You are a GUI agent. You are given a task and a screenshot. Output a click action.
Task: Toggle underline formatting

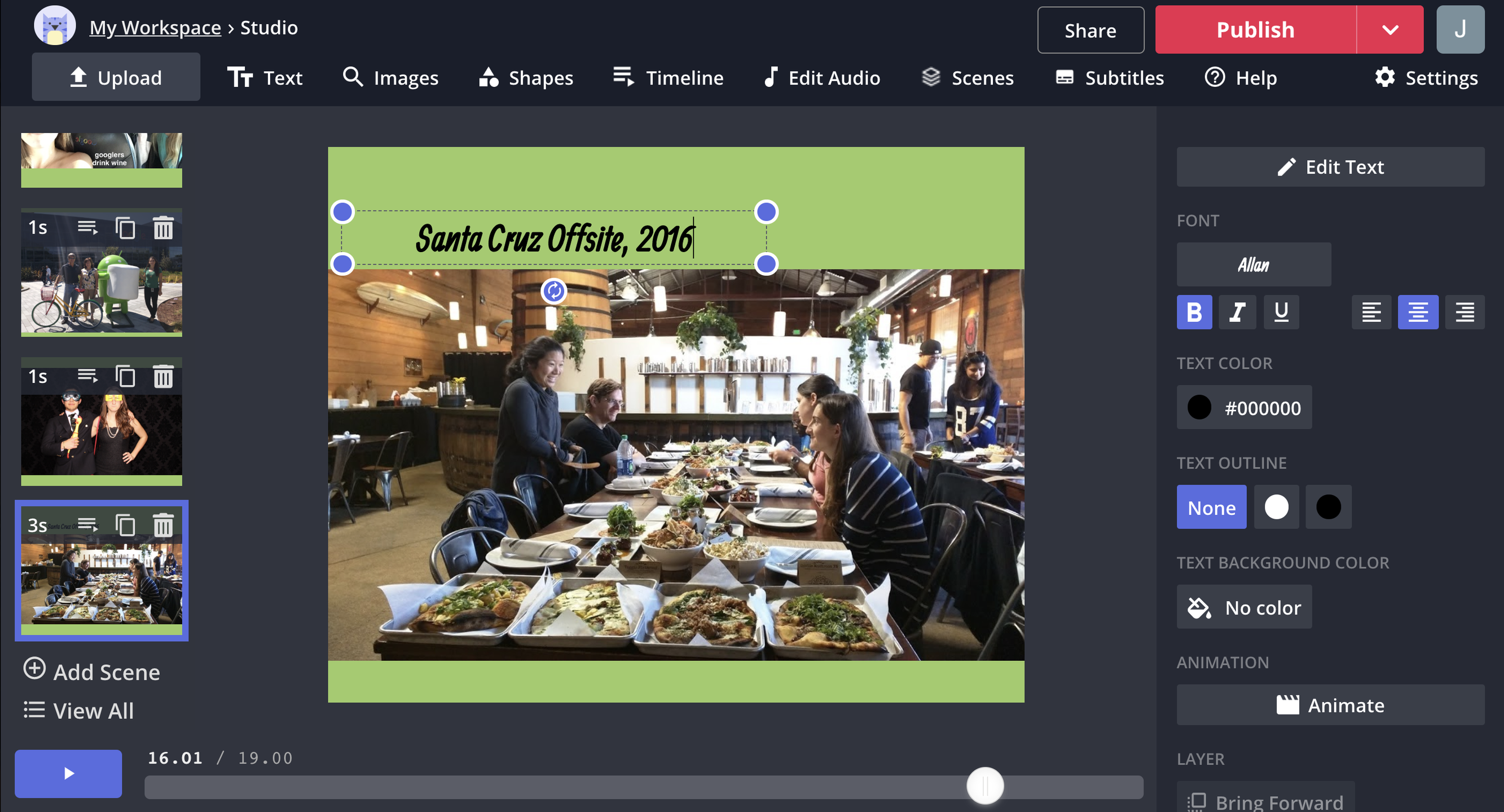pos(1281,312)
